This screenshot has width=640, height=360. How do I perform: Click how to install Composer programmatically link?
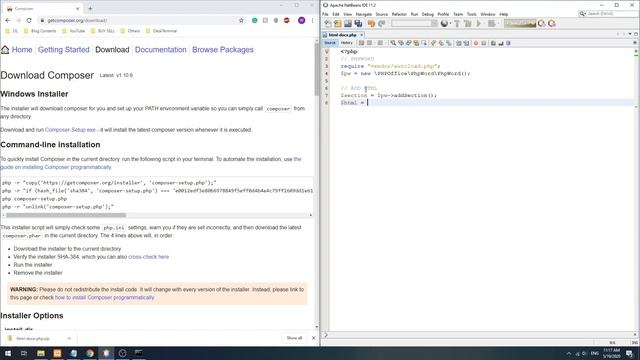104,298
